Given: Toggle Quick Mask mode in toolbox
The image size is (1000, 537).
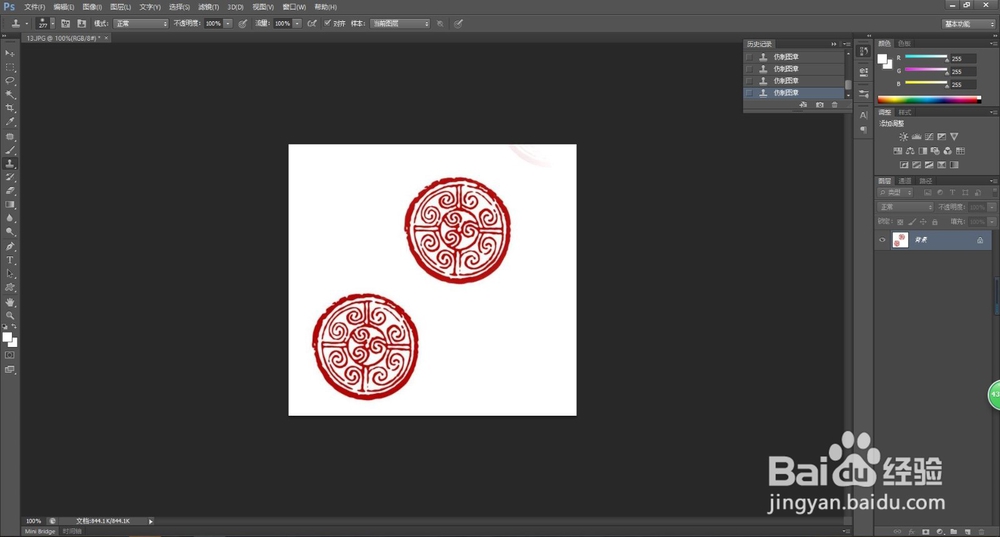Looking at the screenshot, I should [x=10, y=355].
